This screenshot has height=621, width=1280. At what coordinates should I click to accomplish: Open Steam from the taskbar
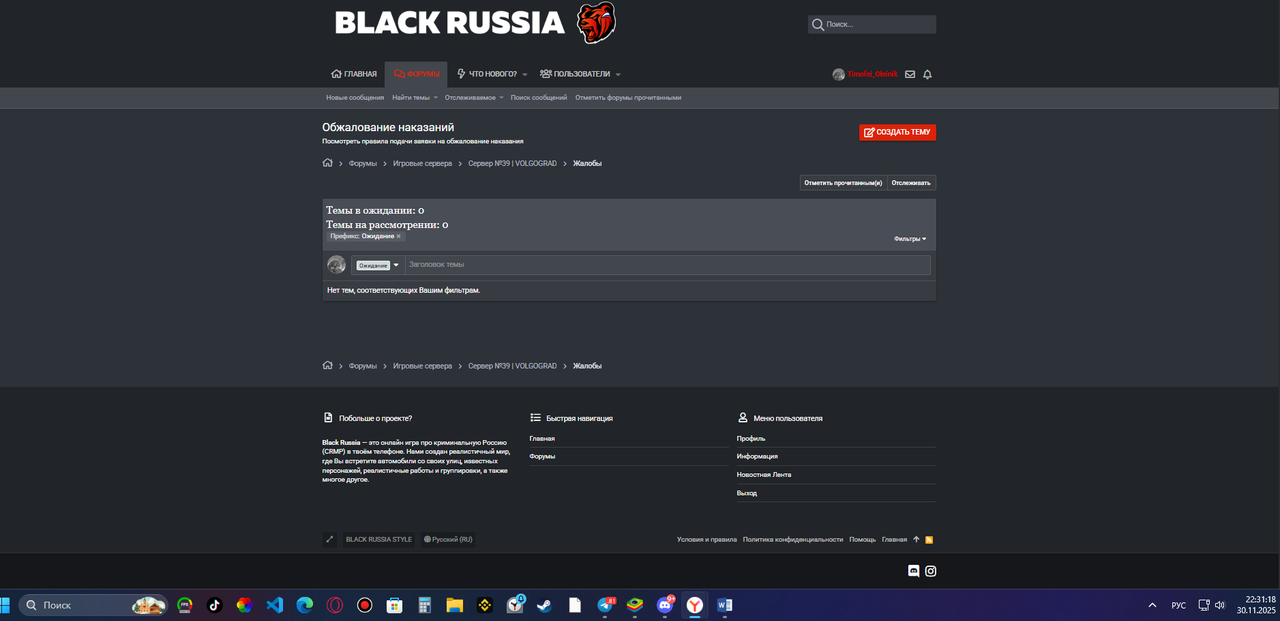pos(544,605)
